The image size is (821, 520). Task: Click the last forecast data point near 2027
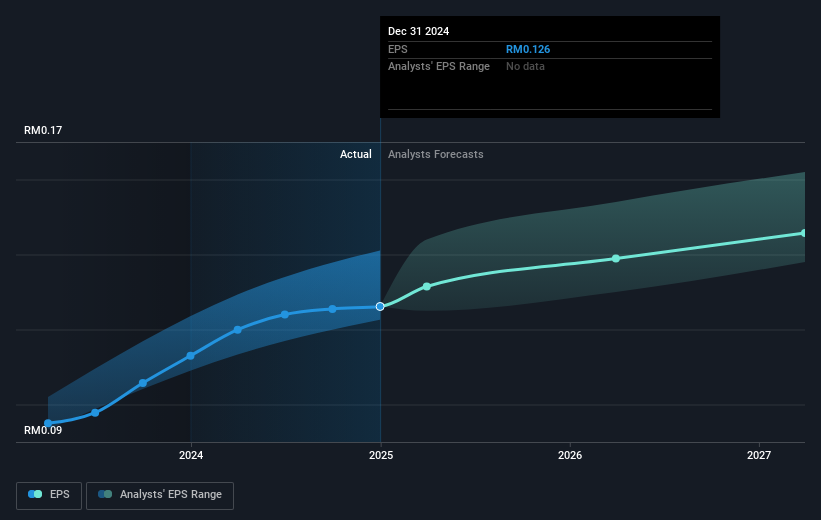click(804, 233)
